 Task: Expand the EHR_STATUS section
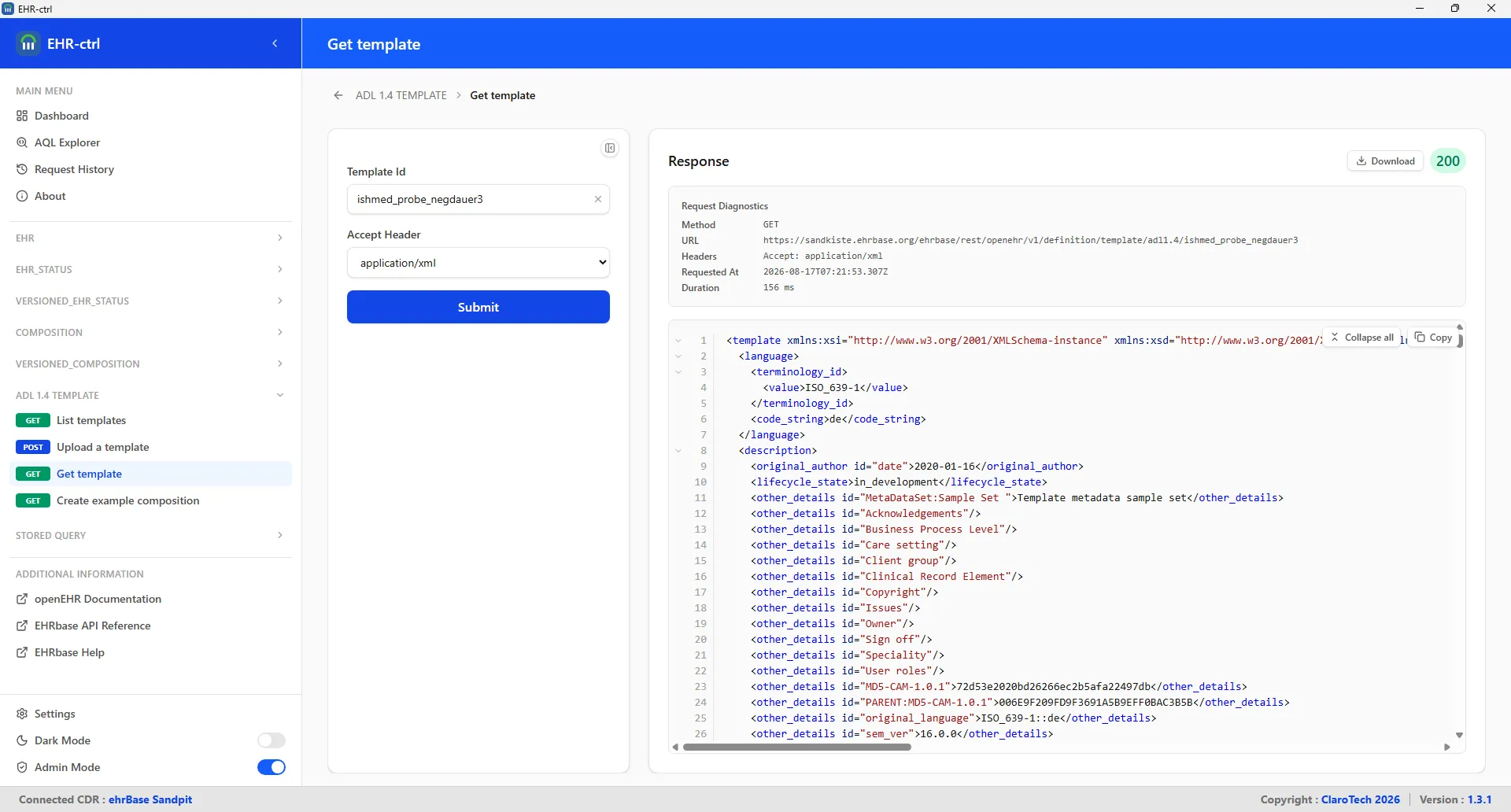point(150,269)
